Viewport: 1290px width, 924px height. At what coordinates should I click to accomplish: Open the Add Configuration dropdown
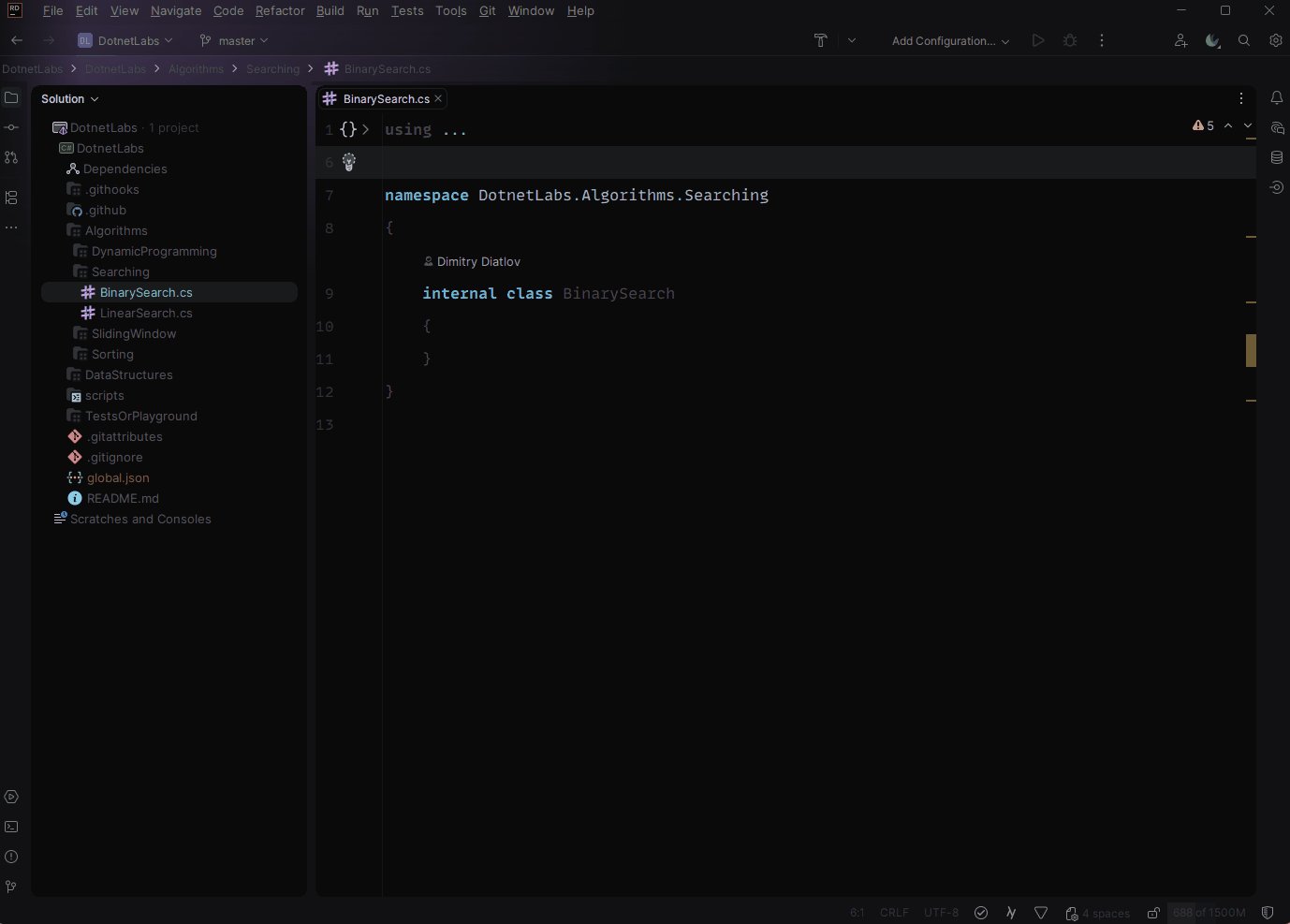(x=950, y=40)
